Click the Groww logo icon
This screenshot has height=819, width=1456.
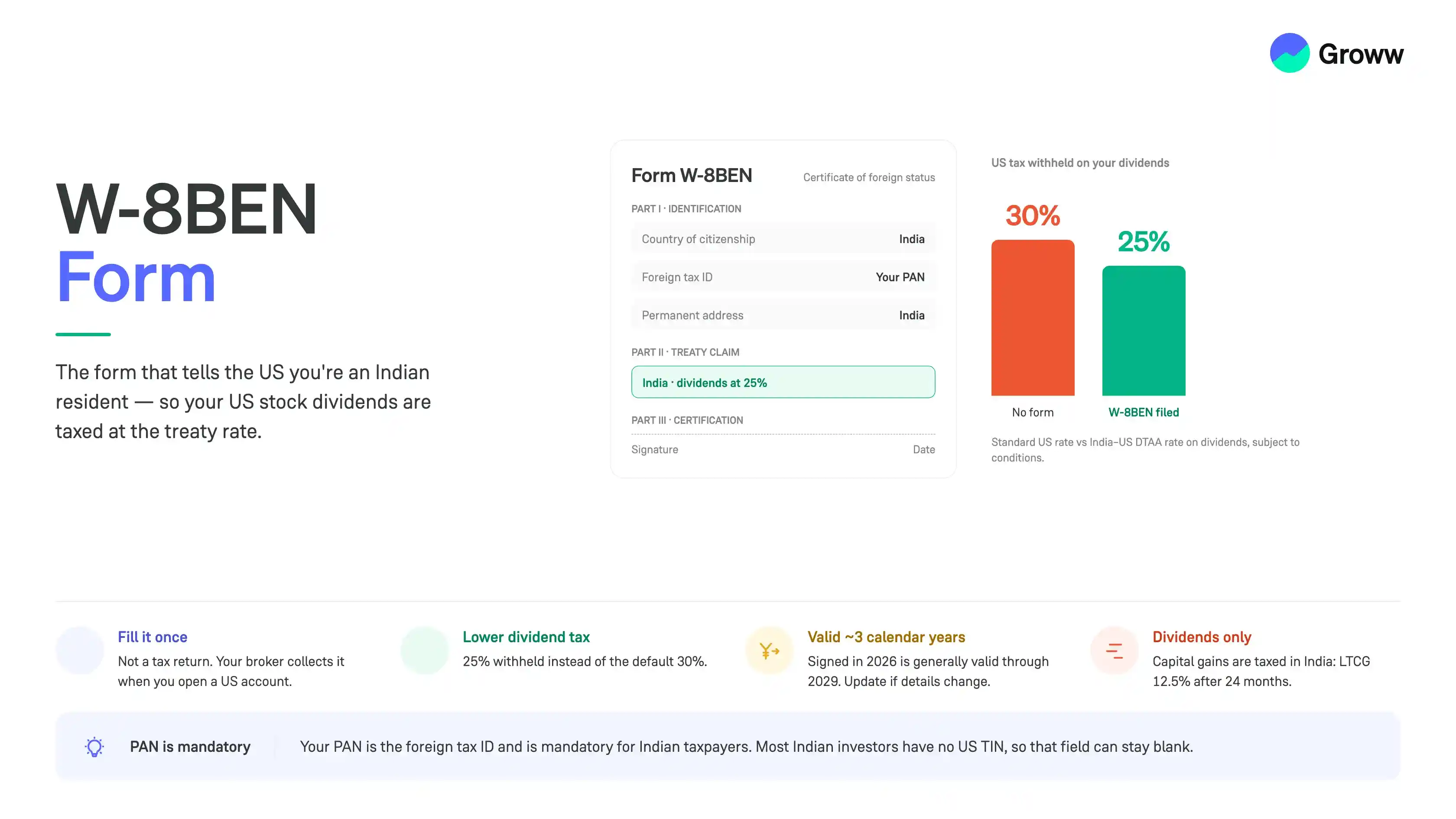pyautogui.click(x=1289, y=53)
